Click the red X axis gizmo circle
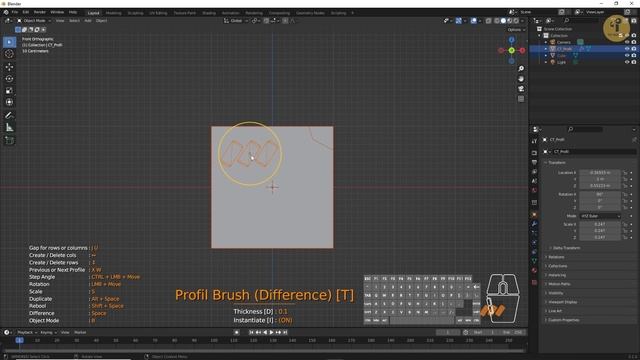 tap(522, 50)
